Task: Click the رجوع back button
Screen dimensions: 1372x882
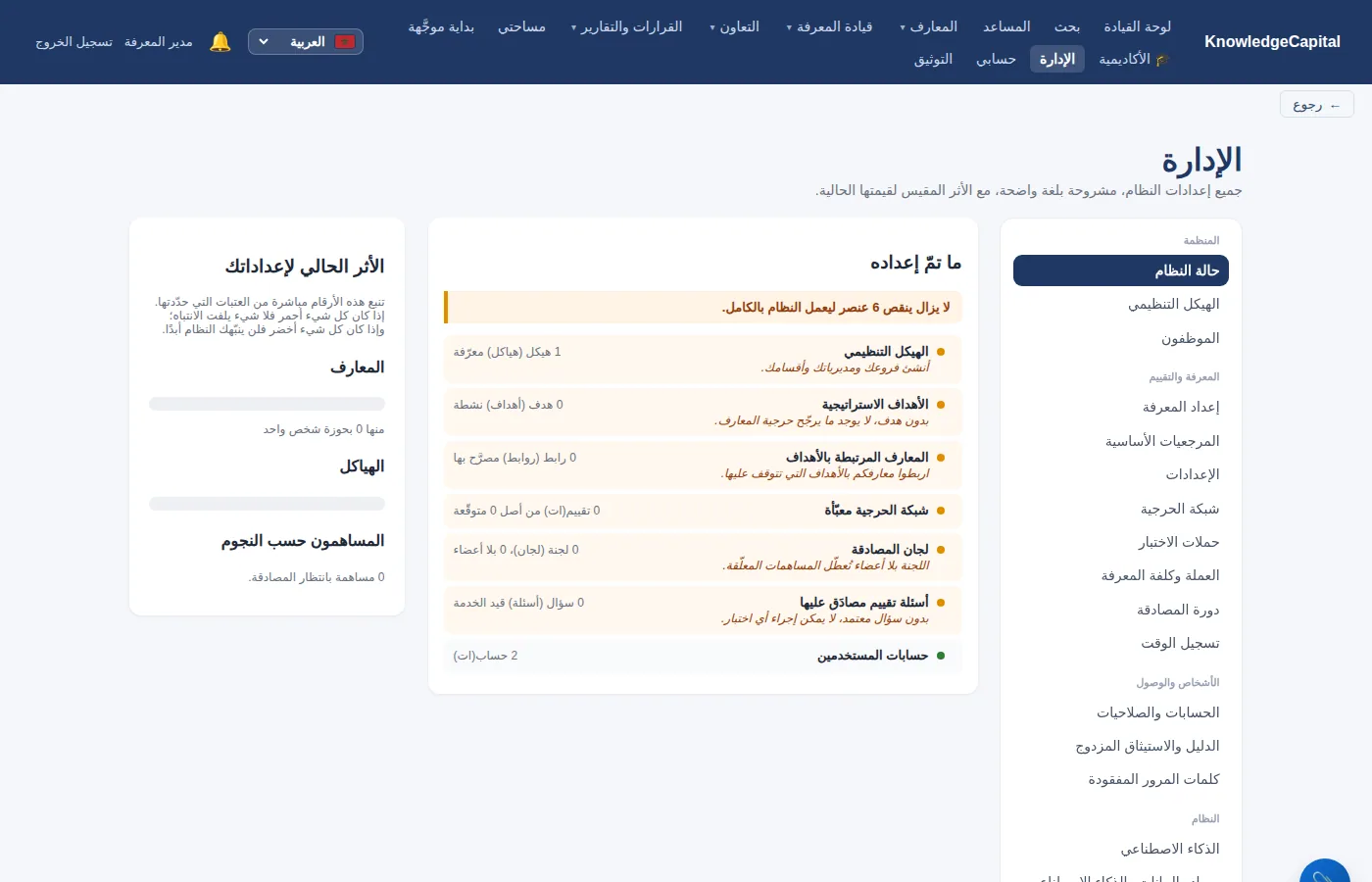Action: 1316,105
